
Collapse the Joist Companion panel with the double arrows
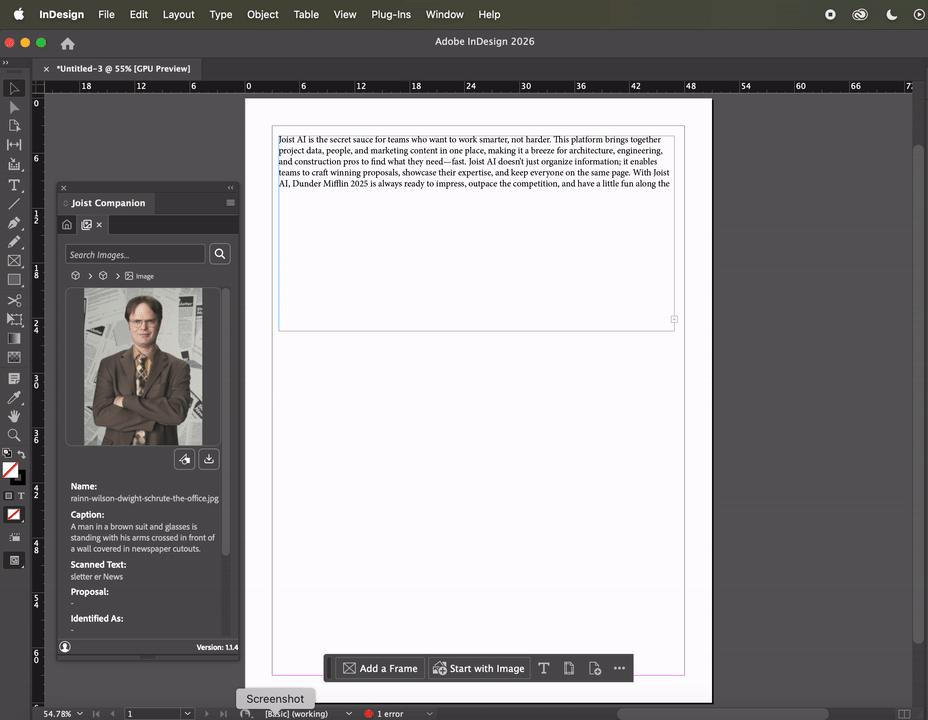(x=231, y=188)
